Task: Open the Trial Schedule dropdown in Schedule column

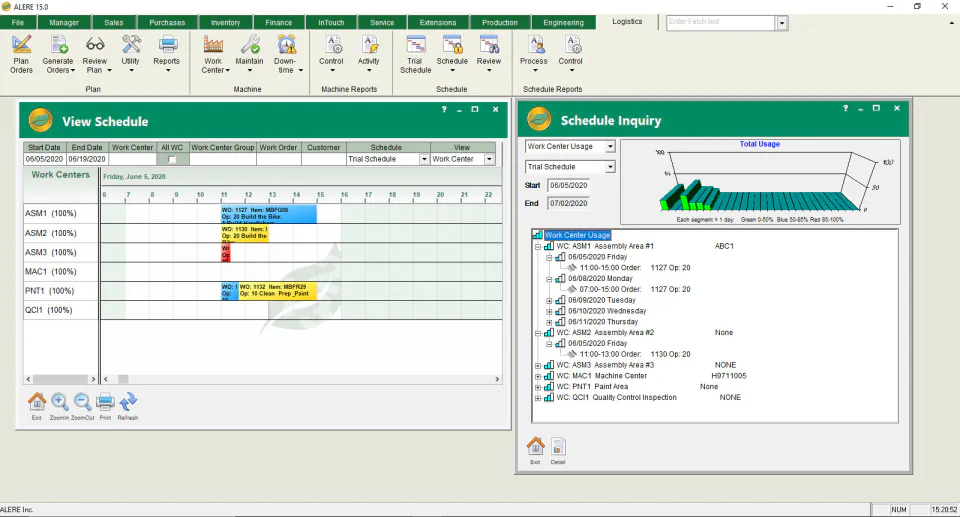Action: point(424,159)
